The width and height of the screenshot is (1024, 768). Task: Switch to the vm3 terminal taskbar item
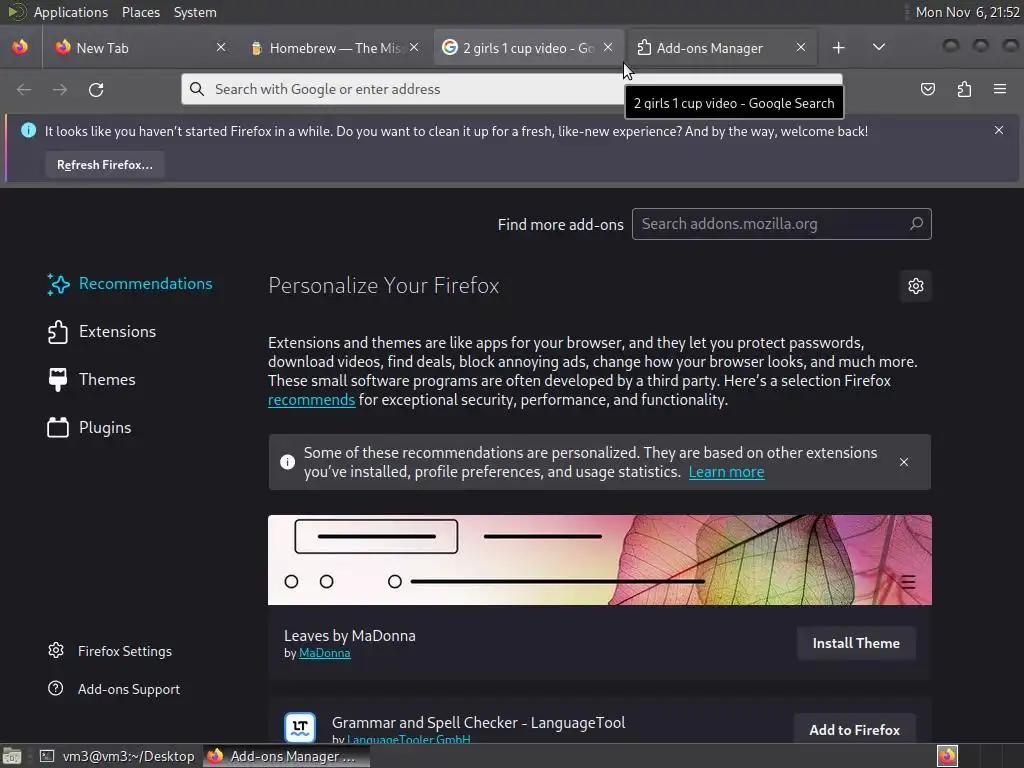(118, 756)
